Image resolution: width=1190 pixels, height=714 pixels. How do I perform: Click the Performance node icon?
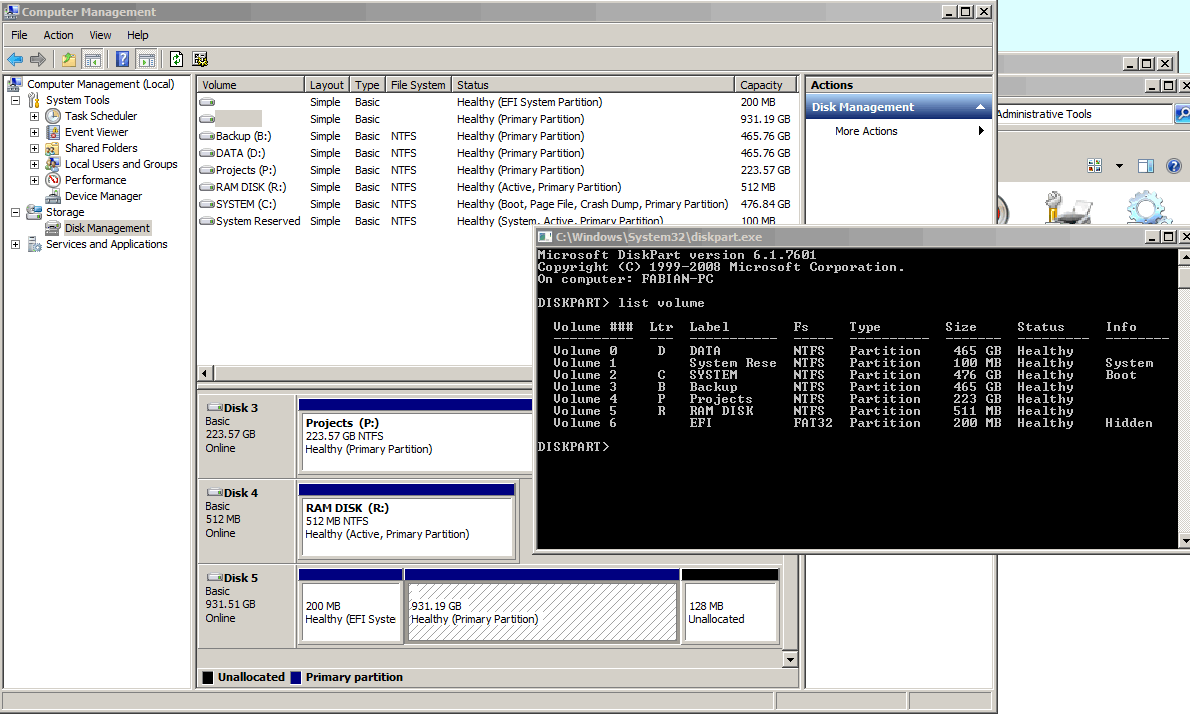52,180
